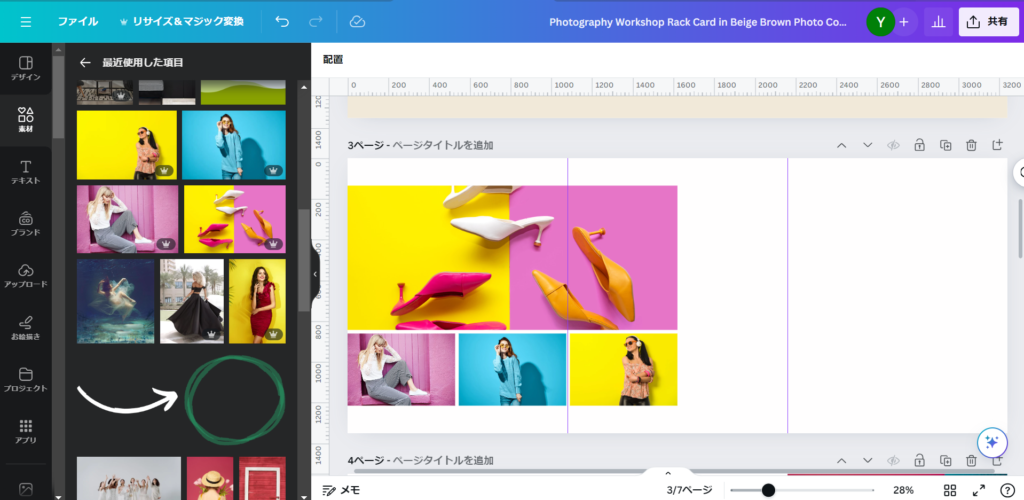Click the canvas horizontal scrollbar
This screenshot has height=500, width=1024.
pyautogui.click(x=674, y=471)
